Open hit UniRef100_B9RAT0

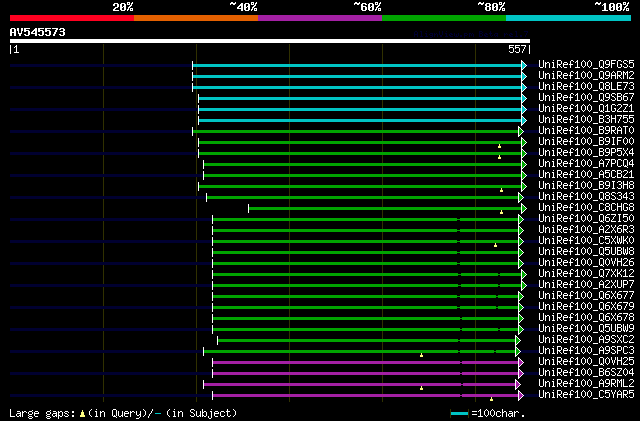click(x=586, y=131)
